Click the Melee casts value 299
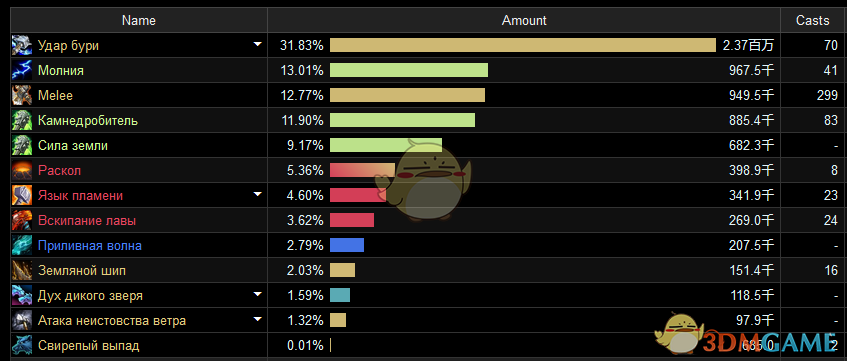 [x=828, y=96]
